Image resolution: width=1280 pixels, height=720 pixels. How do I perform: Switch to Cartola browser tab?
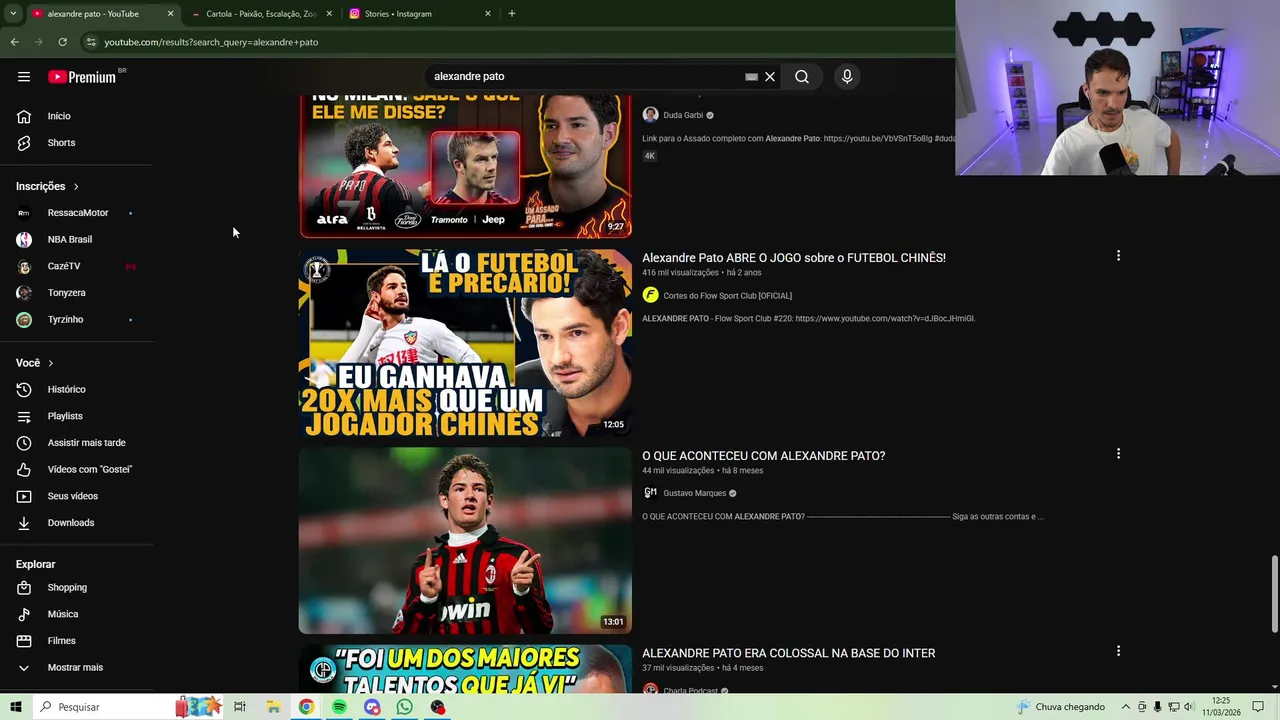261,14
